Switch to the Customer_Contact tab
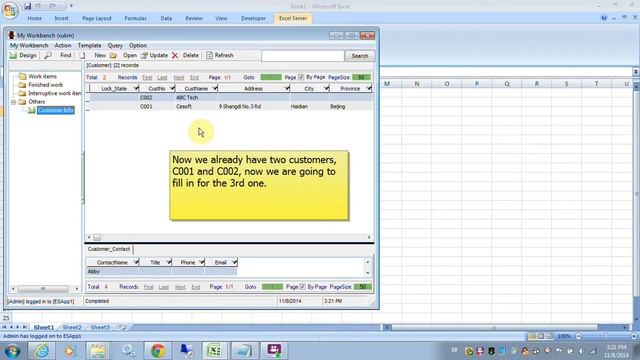Screen dimensions: 640x360 (x=109, y=249)
